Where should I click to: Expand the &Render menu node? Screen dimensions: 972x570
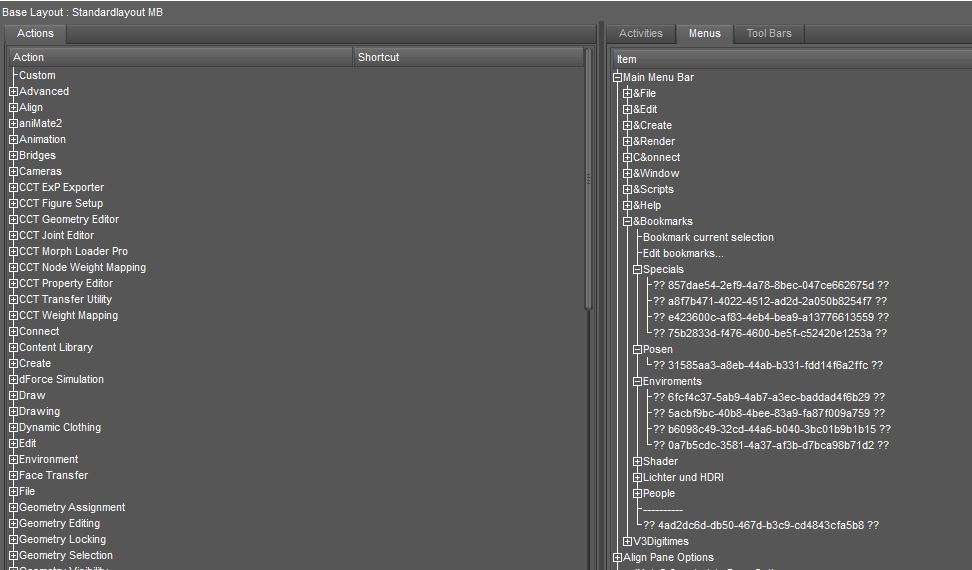tap(627, 141)
